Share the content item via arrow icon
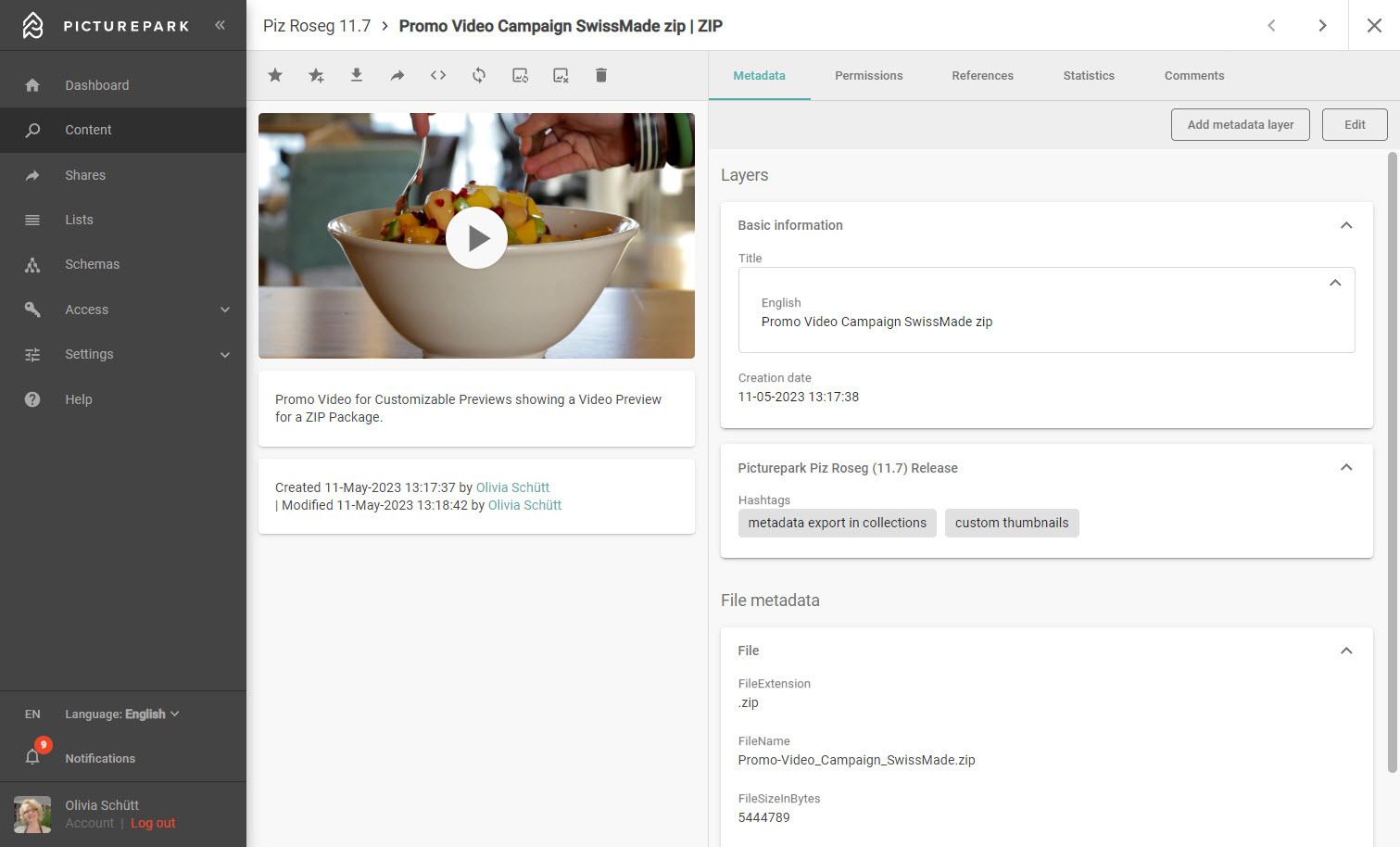 pyautogui.click(x=397, y=75)
